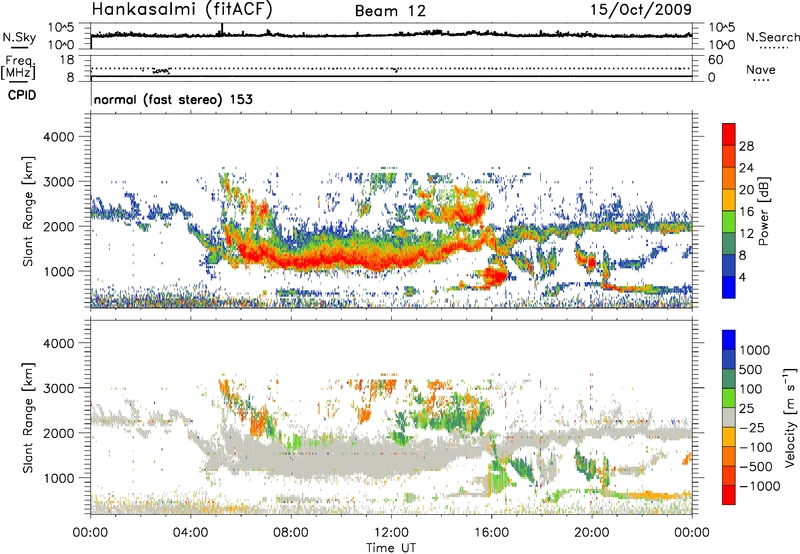The image size is (800, 554).
Task: Click the '08:00' time axis tick
Action: (291, 533)
